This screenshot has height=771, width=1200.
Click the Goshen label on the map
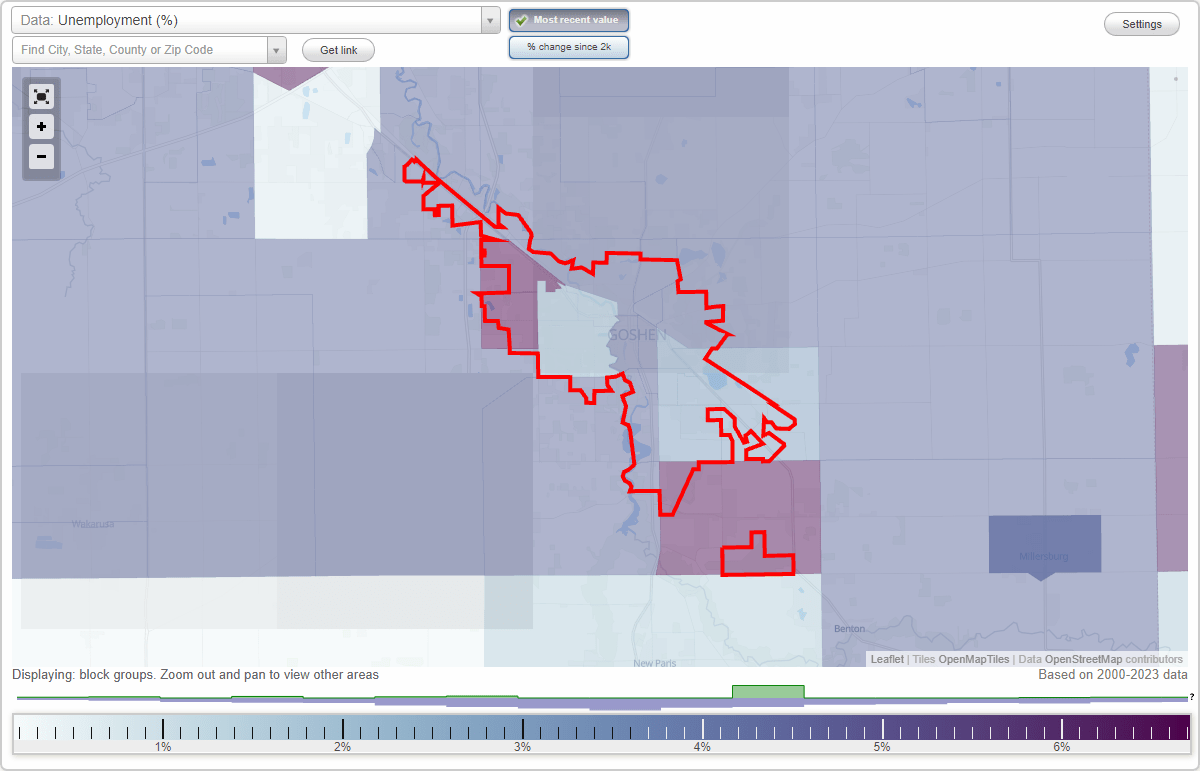coord(636,335)
